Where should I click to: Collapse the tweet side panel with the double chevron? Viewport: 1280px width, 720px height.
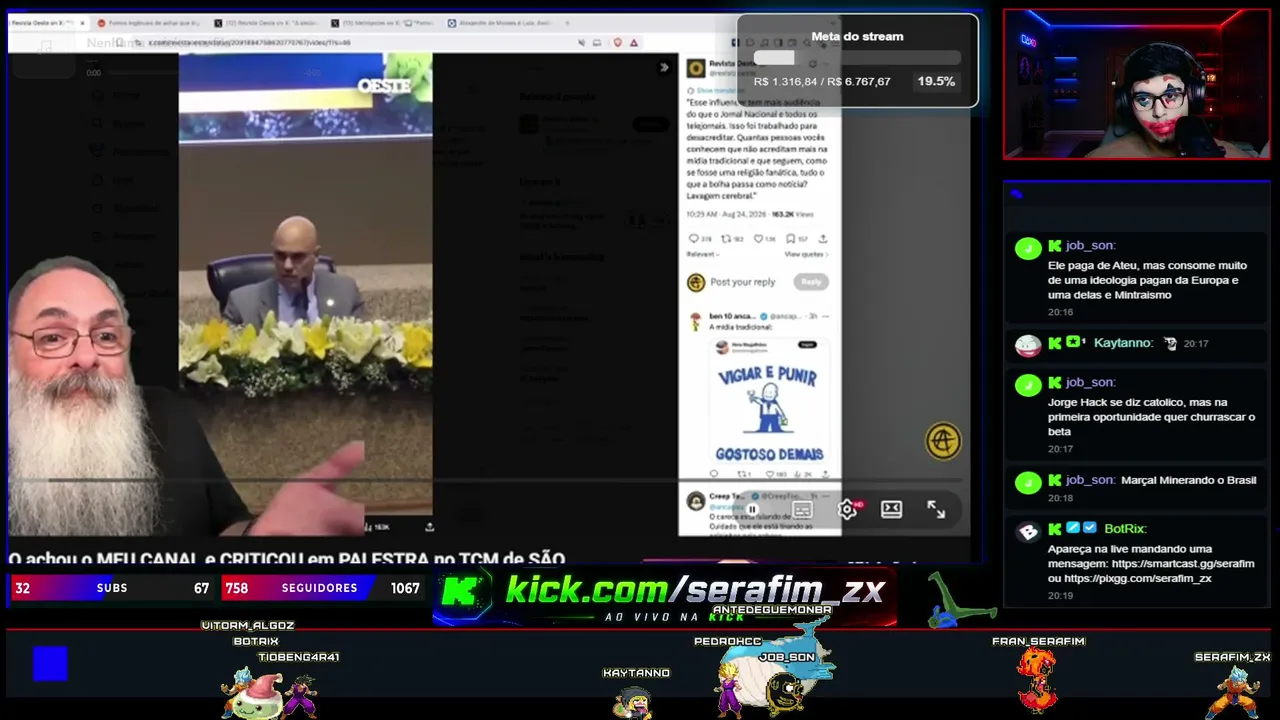pos(664,68)
